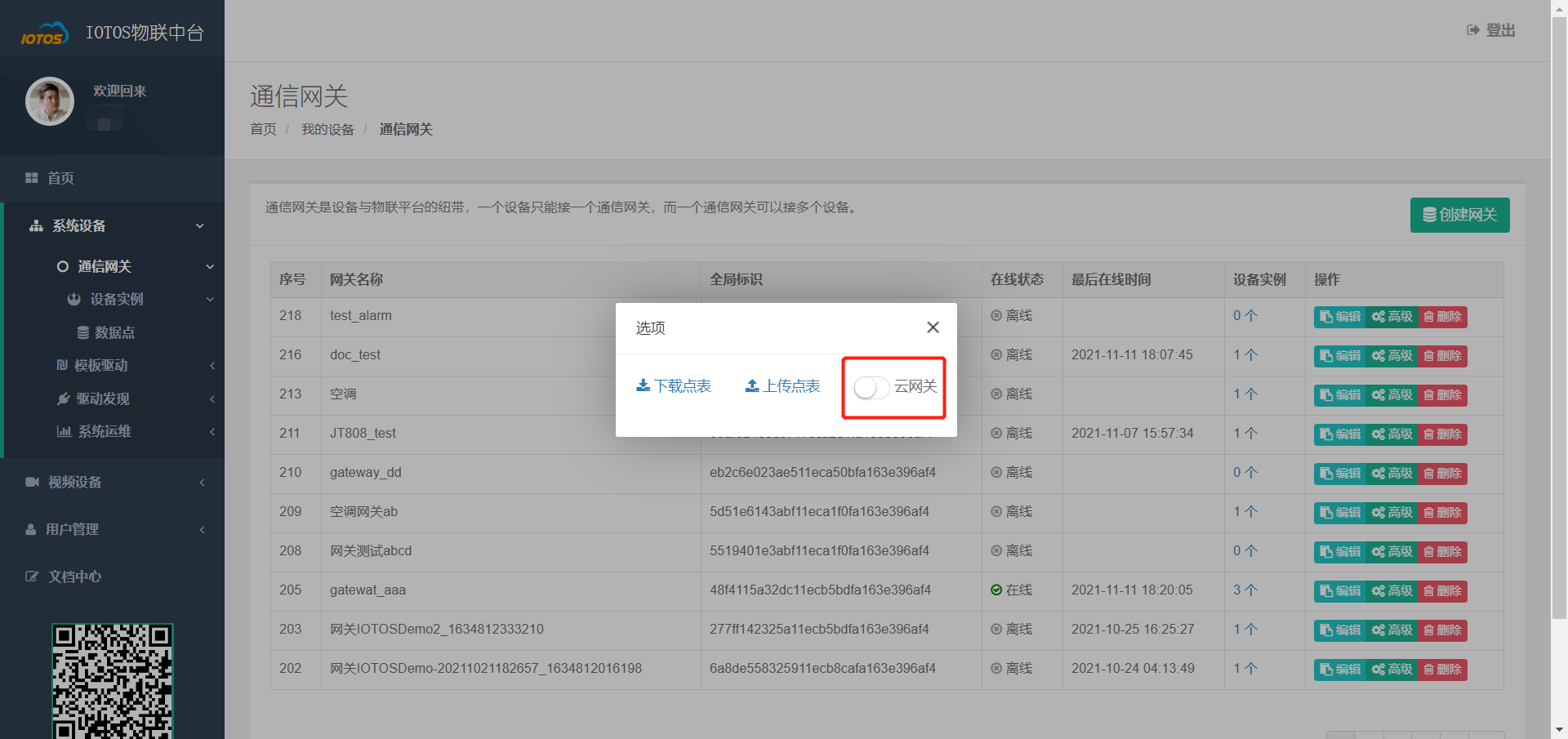Click 删除 for the gatewat_aaa gateway
Screen dimensions: 1568x739
point(1442,590)
